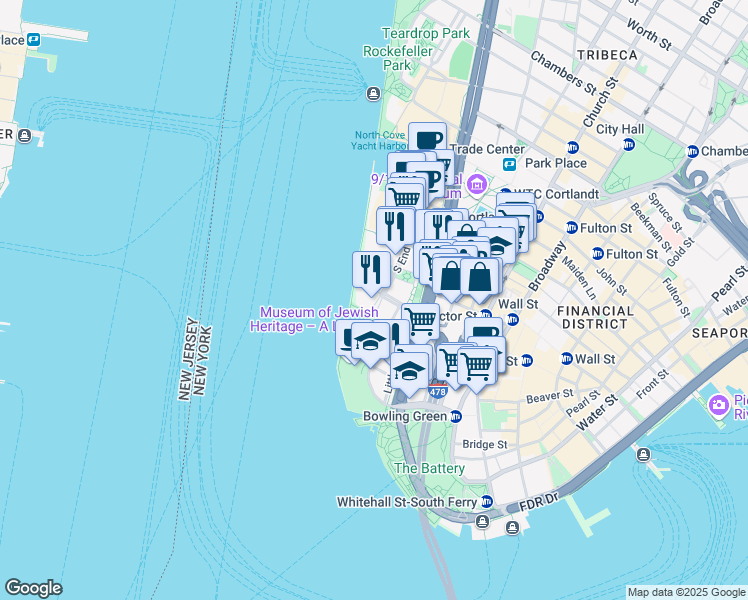Click the 9/11 Memorial museum pin icon

pyautogui.click(x=477, y=184)
